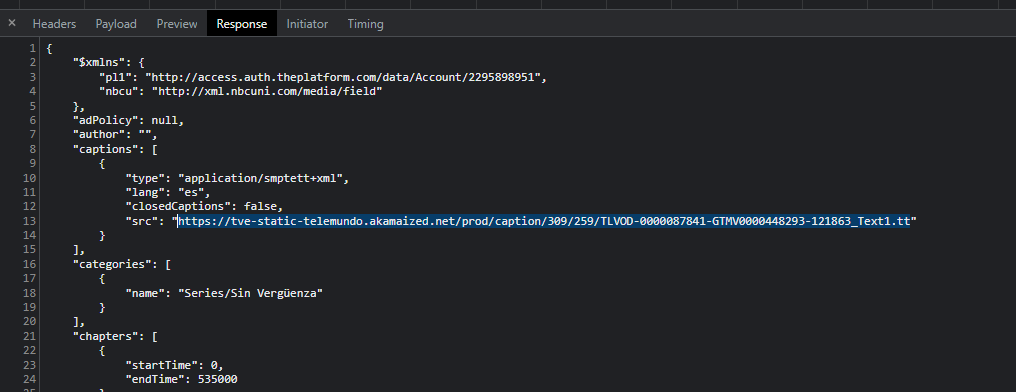This screenshot has width=1016, height=392.
Task: Open the Timing tab
Action: click(x=365, y=24)
